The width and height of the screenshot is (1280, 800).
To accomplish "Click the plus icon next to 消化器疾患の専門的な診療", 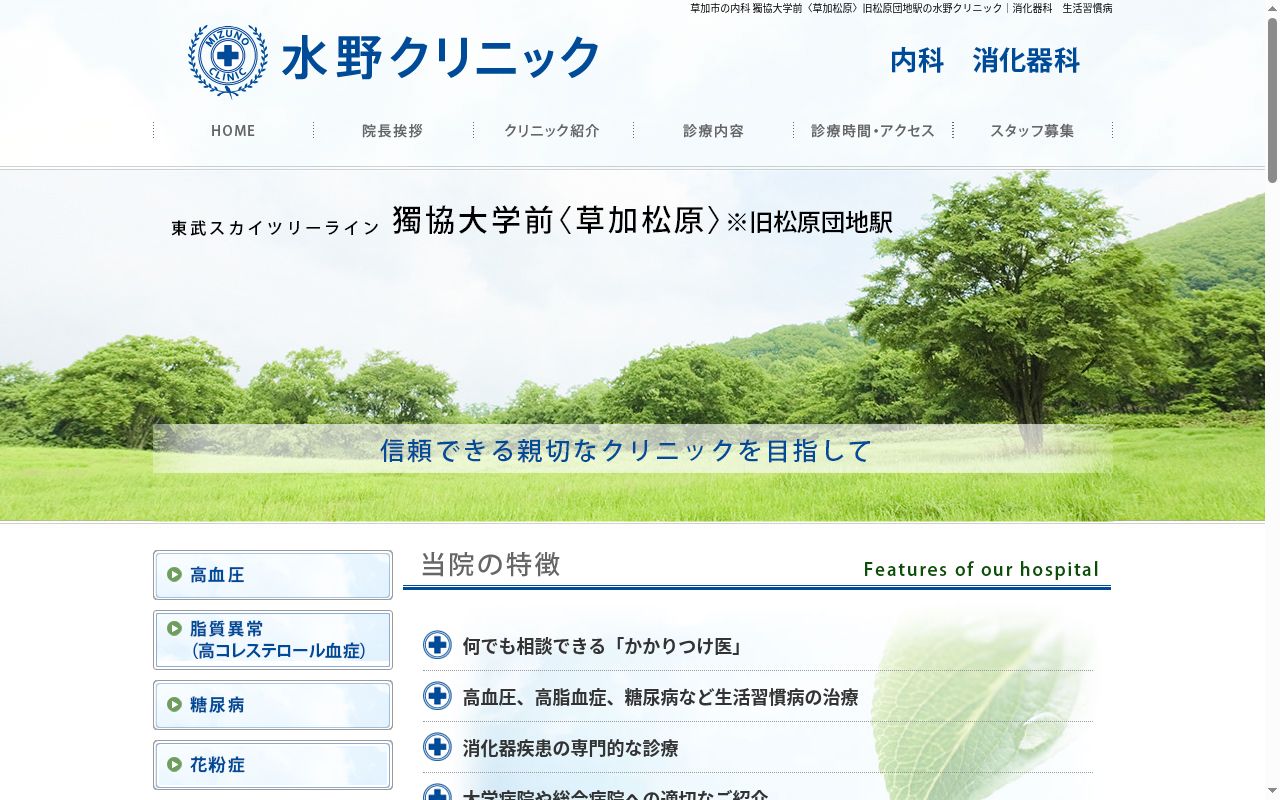I will [x=437, y=747].
